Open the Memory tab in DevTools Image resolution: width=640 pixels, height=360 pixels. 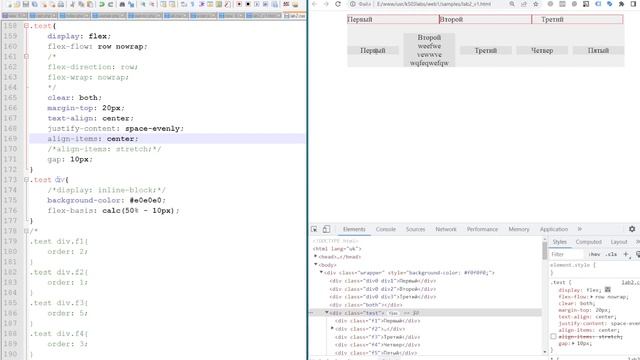point(519,229)
